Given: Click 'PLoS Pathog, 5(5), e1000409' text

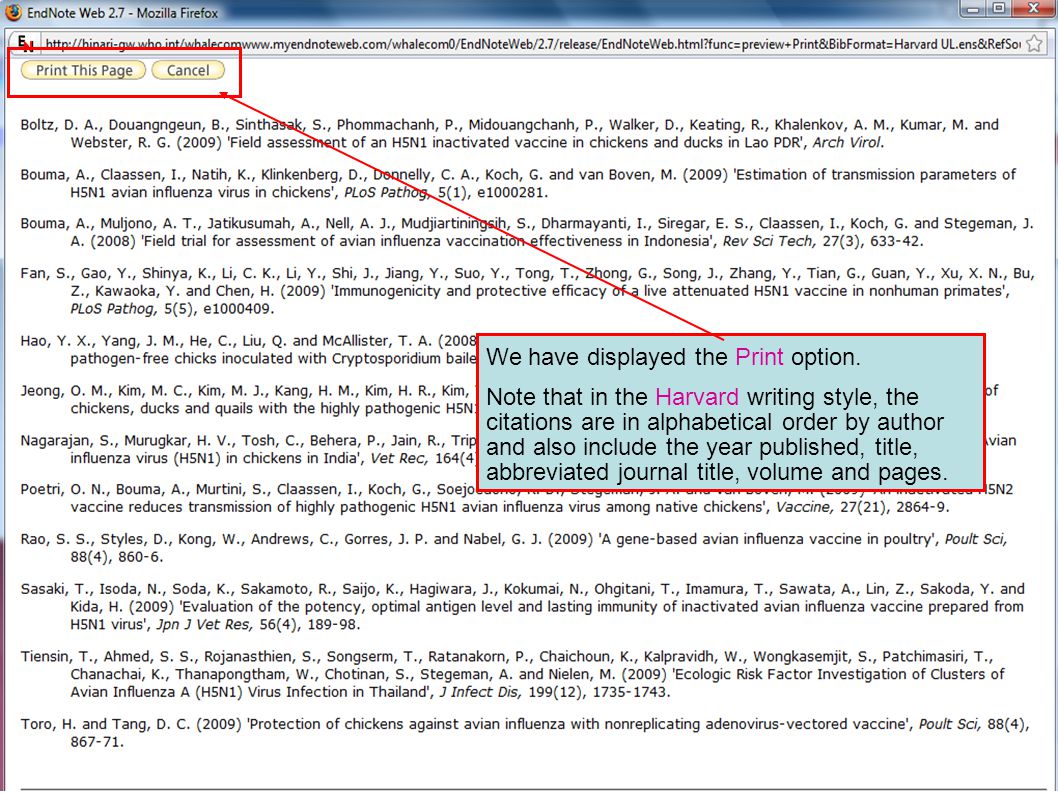Looking at the screenshot, I should (x=172, y=309).
